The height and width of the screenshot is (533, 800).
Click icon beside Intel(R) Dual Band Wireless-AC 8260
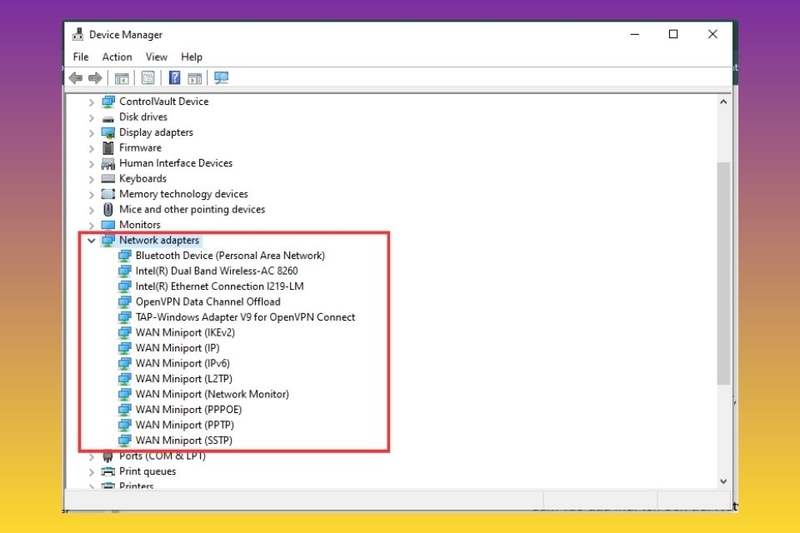click(x=124, y=271)
